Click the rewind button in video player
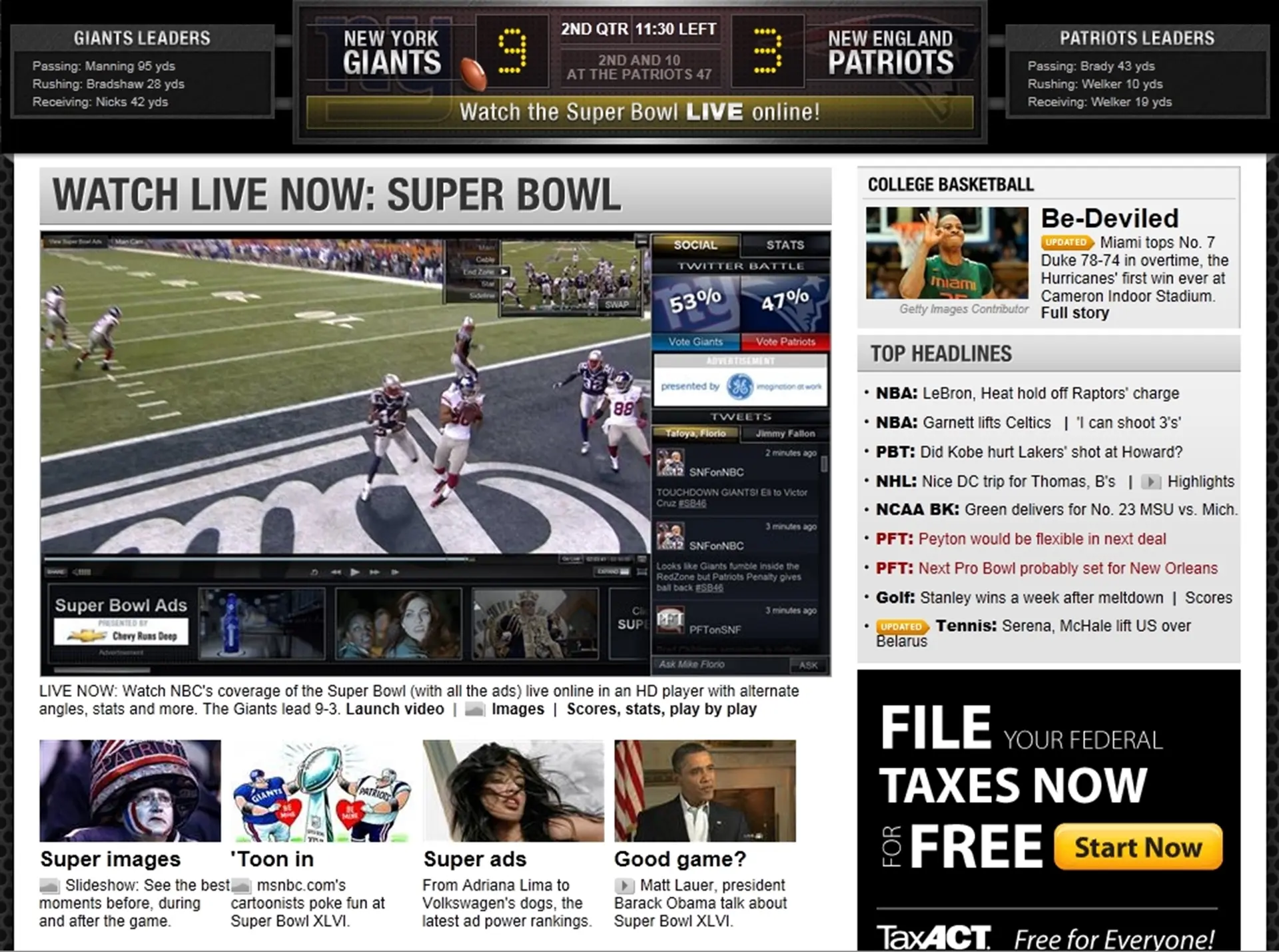Image resolution: width=1279 pixels, height=952 pixels. [336, 572]
